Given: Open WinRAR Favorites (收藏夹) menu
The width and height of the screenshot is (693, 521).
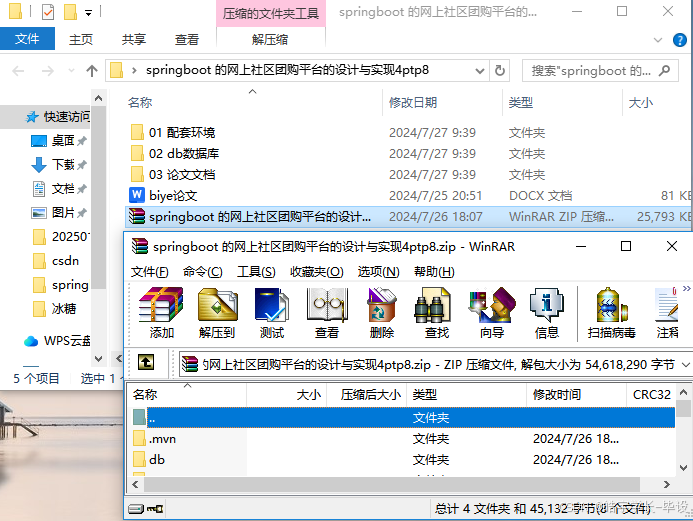Looking at the screenshot, I should [316, 272].
